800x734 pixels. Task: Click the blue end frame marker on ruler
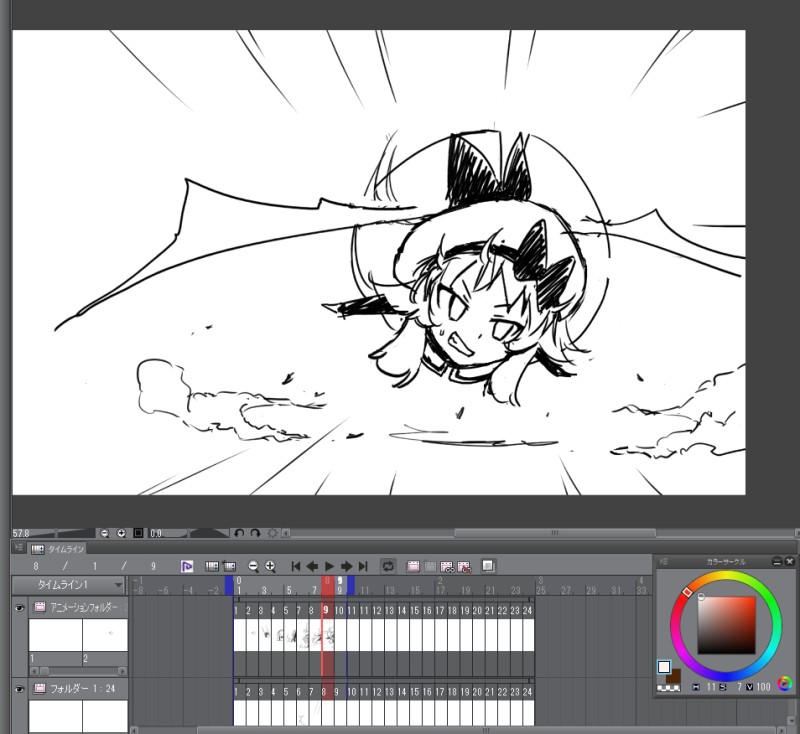click(x=351, y=586)
